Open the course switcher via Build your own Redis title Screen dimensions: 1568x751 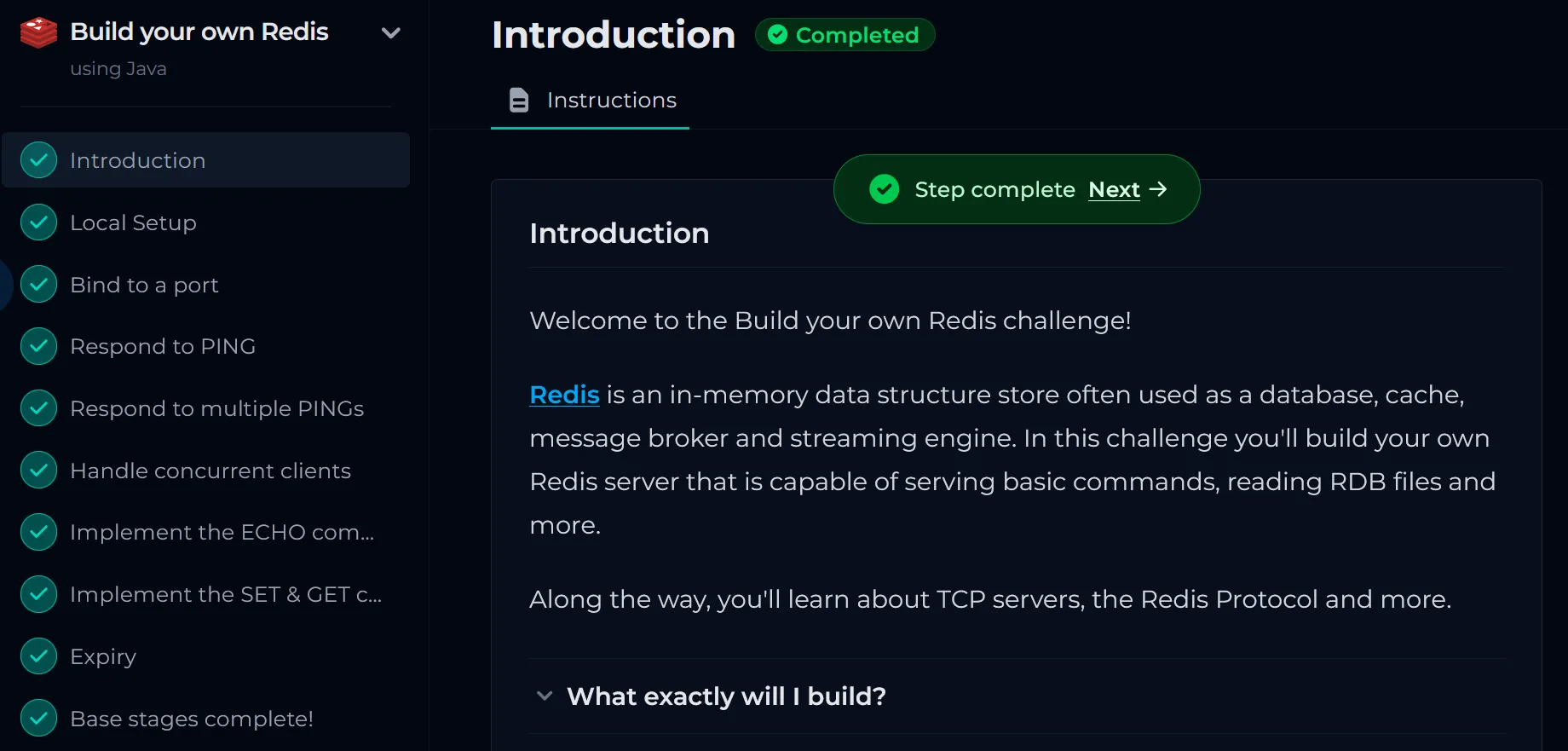pos(199,32)
